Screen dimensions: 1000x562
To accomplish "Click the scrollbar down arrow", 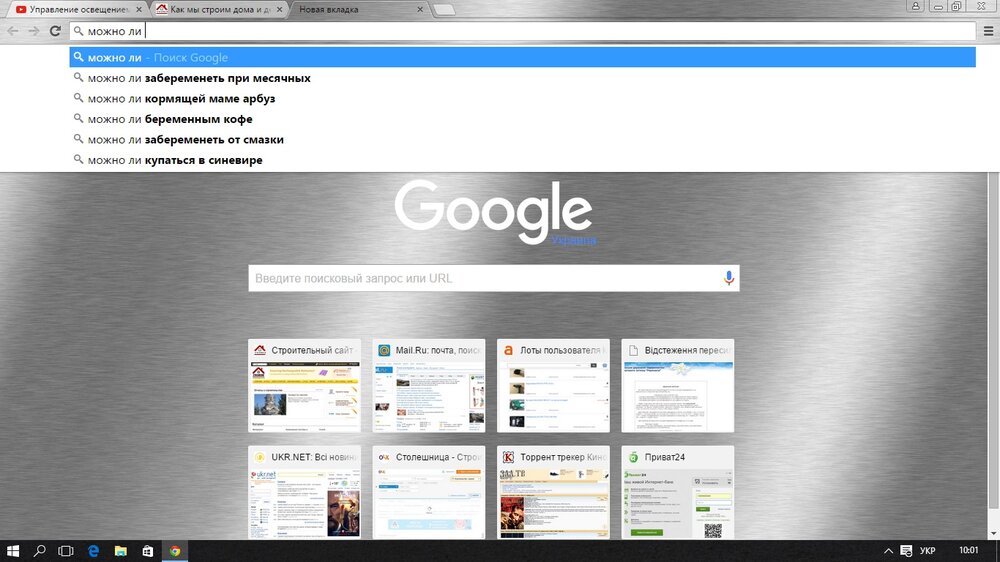I will tap(994, 534).
